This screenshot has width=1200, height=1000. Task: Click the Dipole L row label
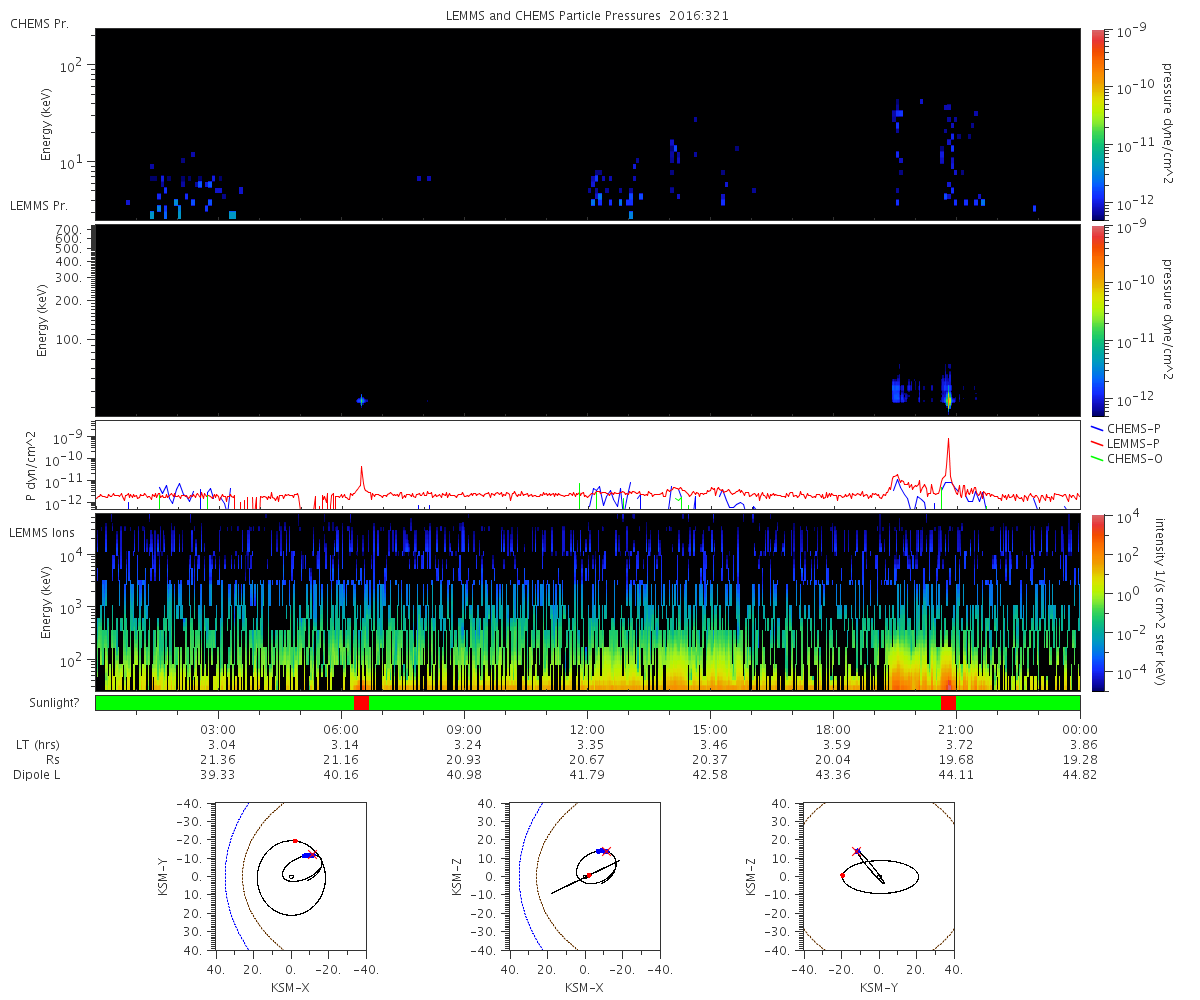tap(40, 775)
